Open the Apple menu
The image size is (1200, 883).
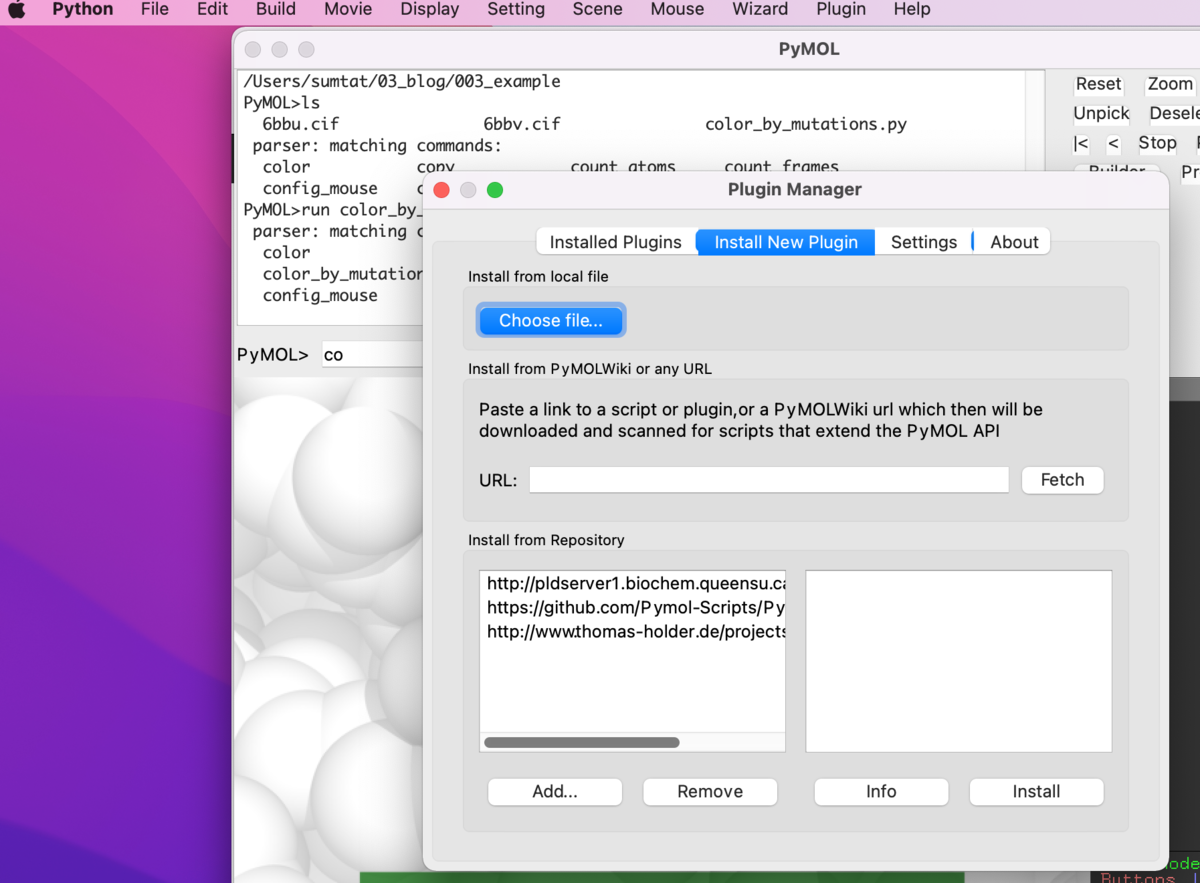pos(16,9)
